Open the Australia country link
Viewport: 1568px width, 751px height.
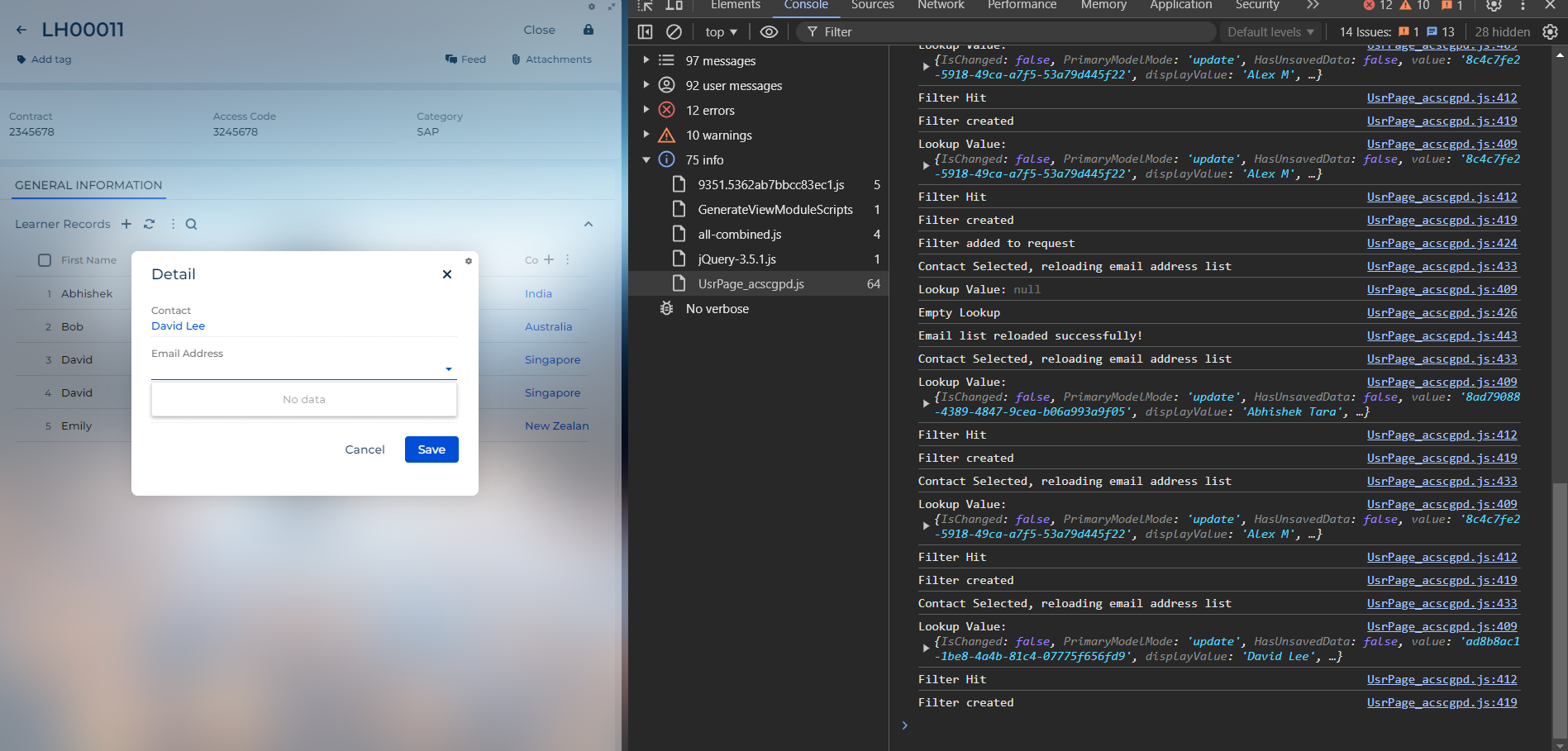point(548,326)
